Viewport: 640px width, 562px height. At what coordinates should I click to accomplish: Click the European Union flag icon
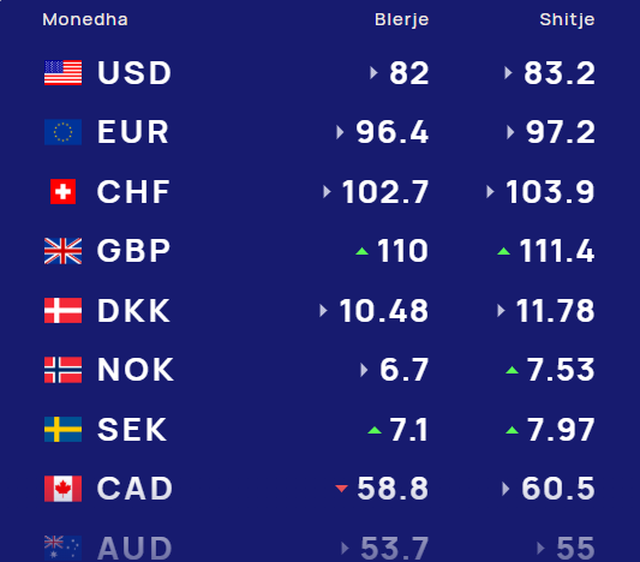(62, 132)
